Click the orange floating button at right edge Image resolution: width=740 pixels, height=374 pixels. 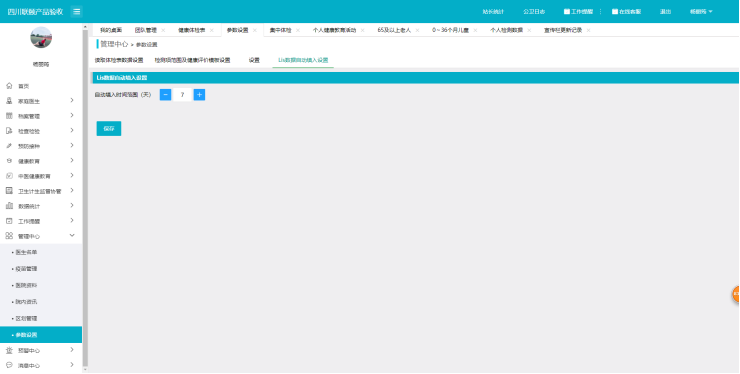(x=736, y=294)
